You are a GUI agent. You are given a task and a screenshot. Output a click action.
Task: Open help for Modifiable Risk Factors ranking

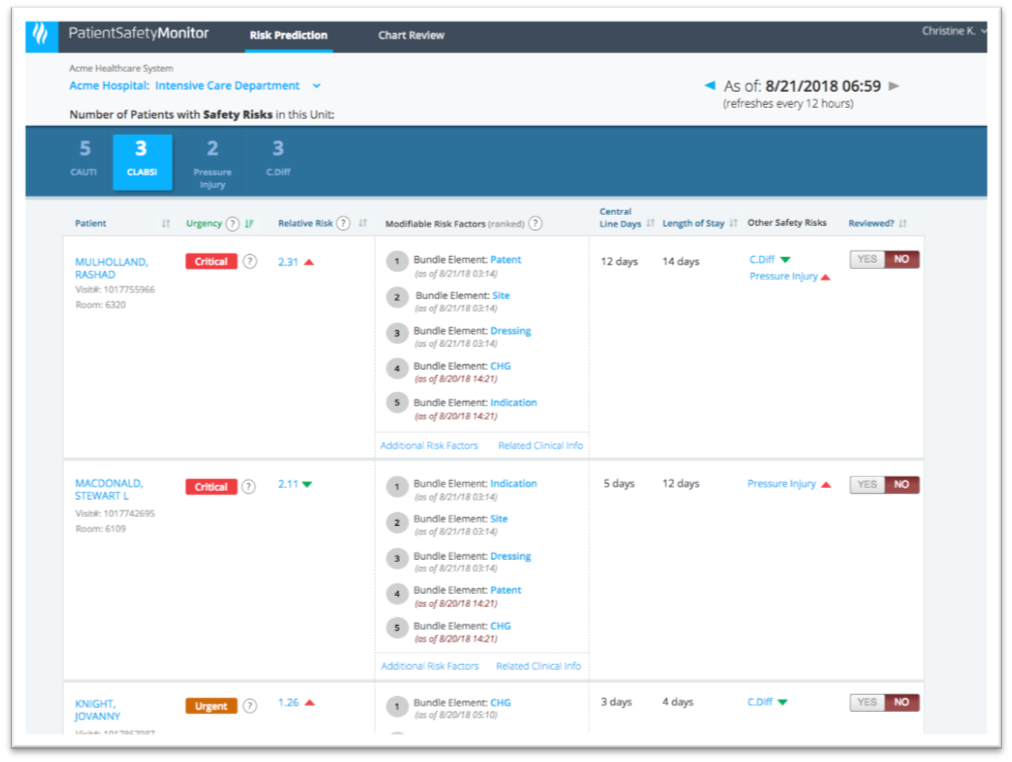pyautogui.click(x=536, y=223)
